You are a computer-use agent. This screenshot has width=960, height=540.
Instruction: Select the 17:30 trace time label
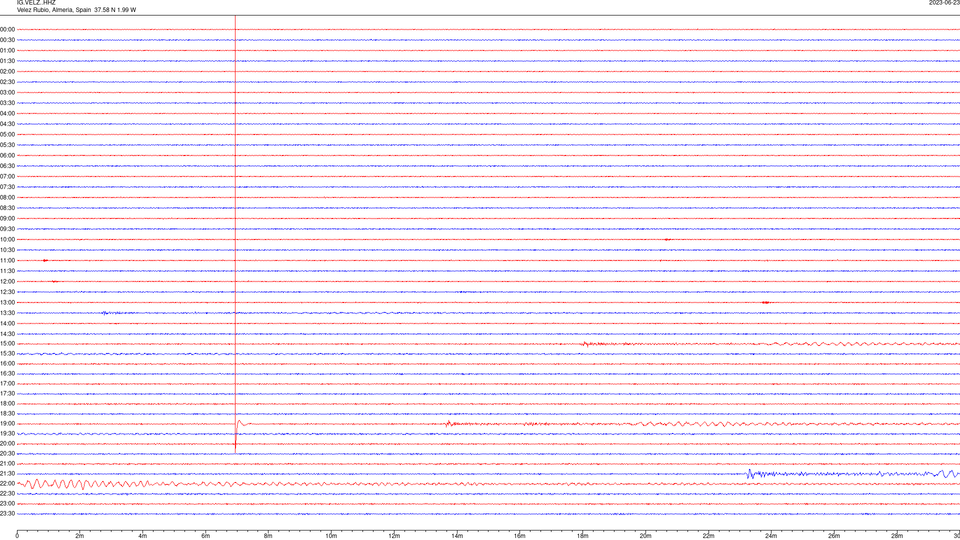point(7,394)
